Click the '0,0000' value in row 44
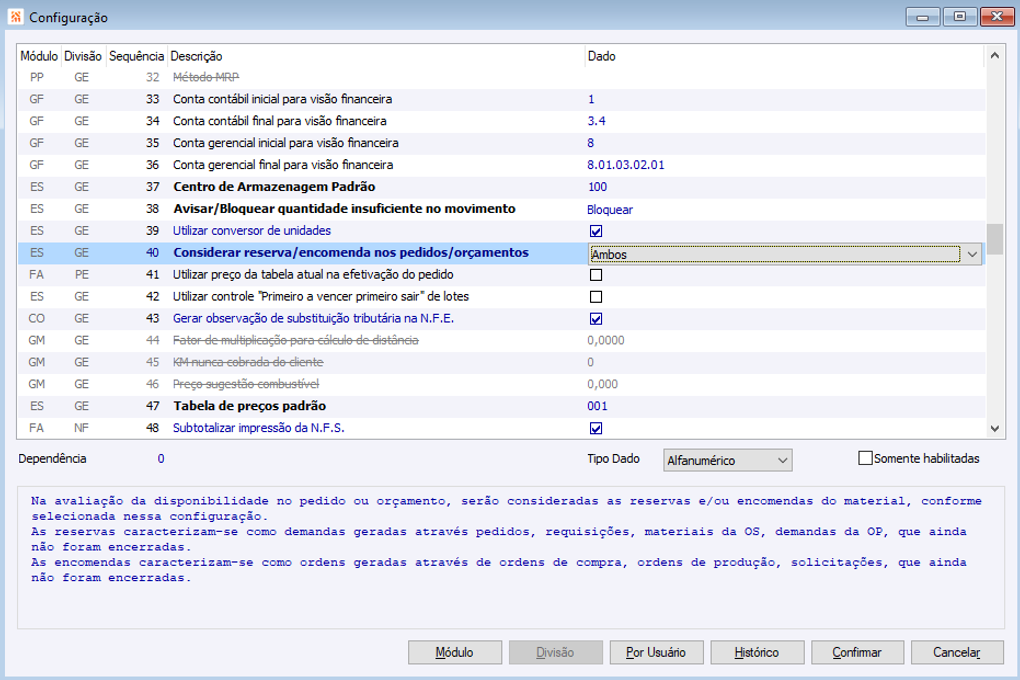Viewport: 1020px width, 680px height. 606,340
